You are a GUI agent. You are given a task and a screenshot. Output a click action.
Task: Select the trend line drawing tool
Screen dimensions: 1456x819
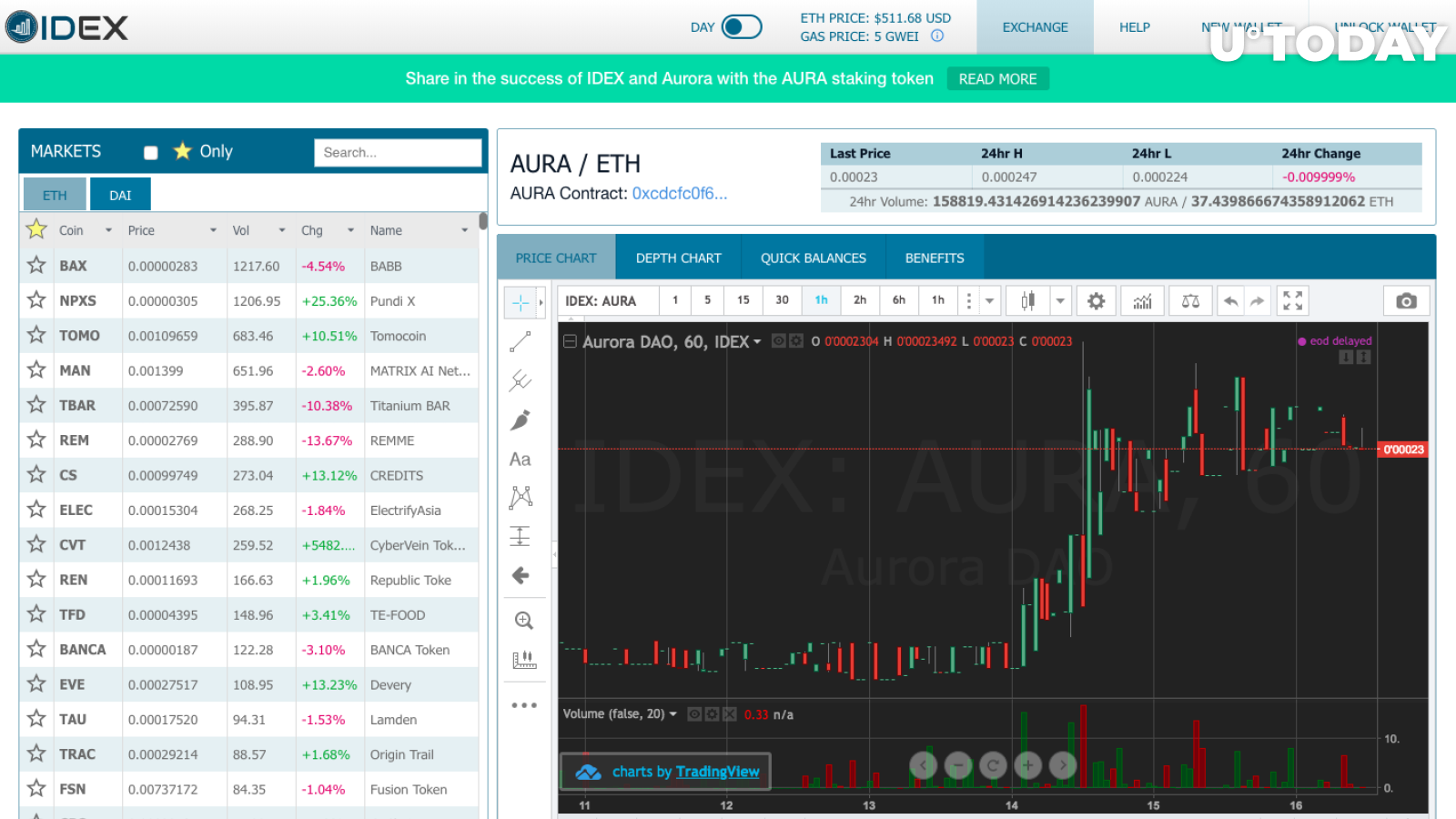coord(521,342)
